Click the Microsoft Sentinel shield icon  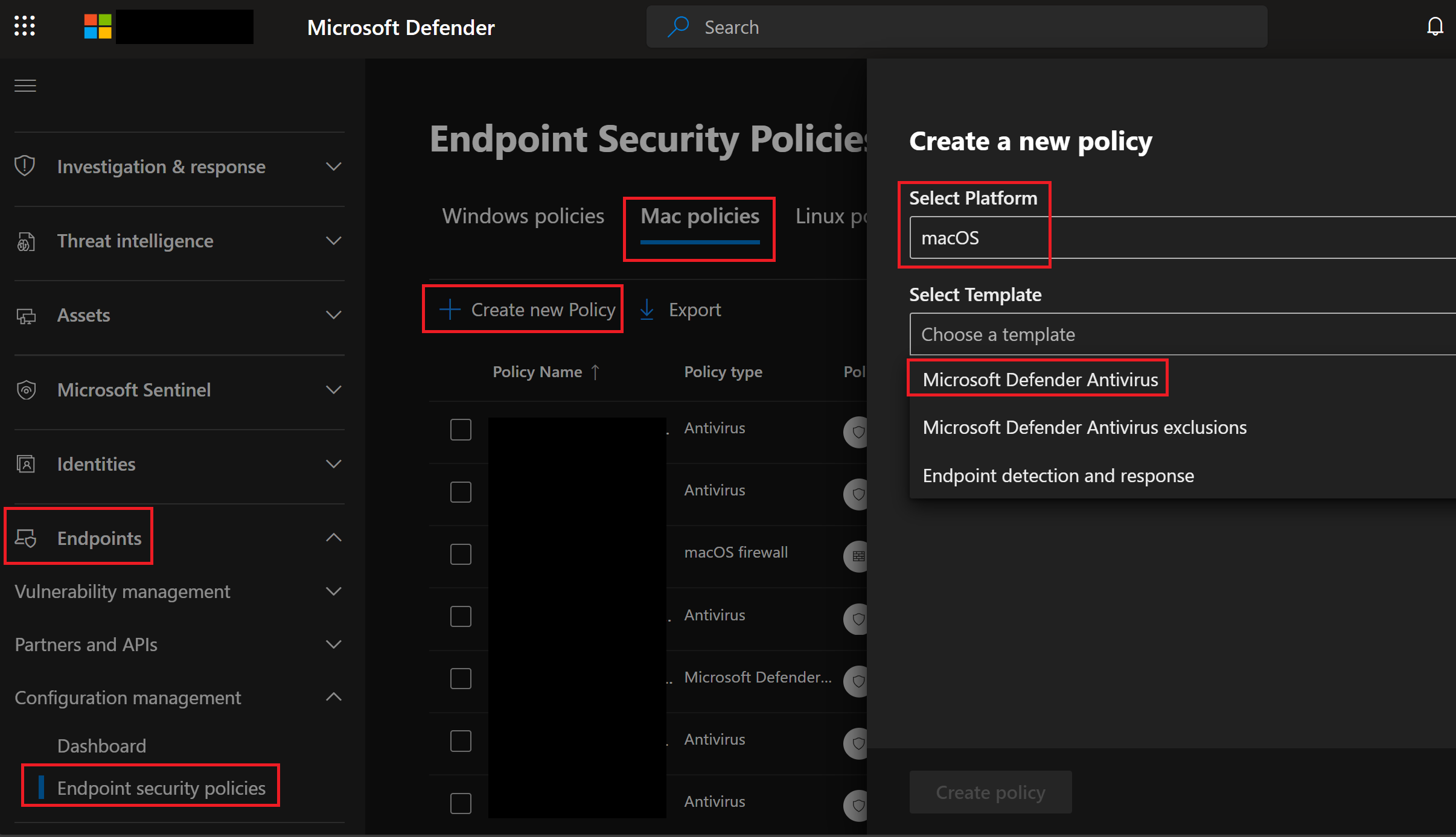[x=25, y=390]
